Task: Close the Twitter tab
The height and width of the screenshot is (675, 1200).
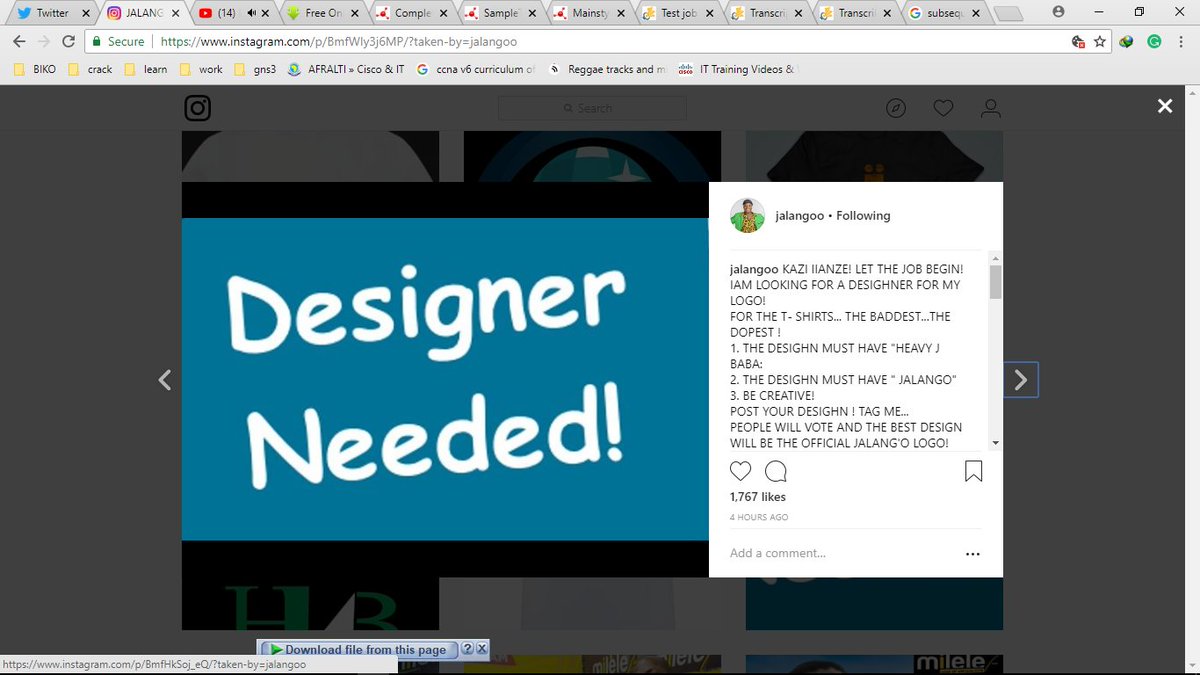Action: click(86, 13)
